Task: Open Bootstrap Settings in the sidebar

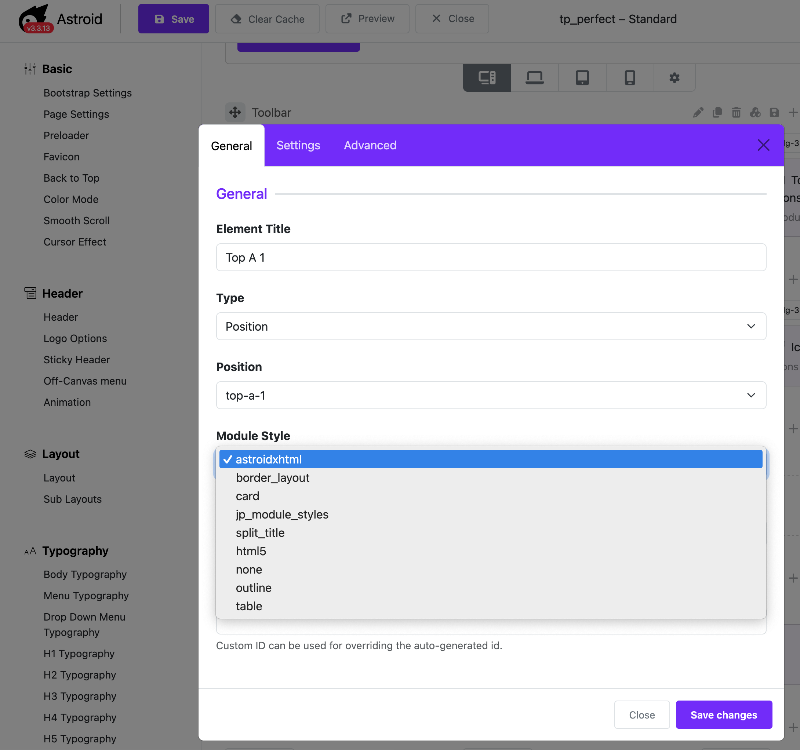Action: point(87,93)
